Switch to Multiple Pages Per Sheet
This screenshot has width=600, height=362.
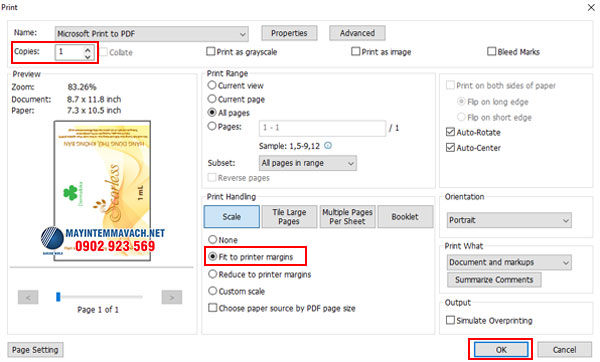347,217
